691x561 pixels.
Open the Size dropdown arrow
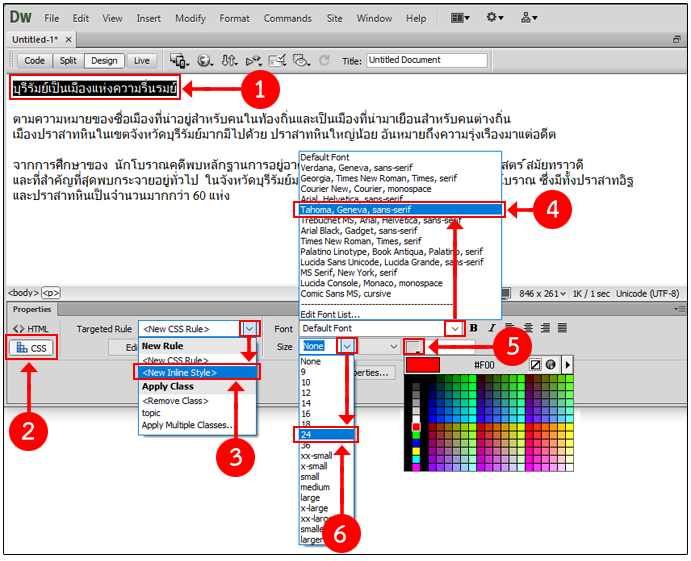pos(348,346)
